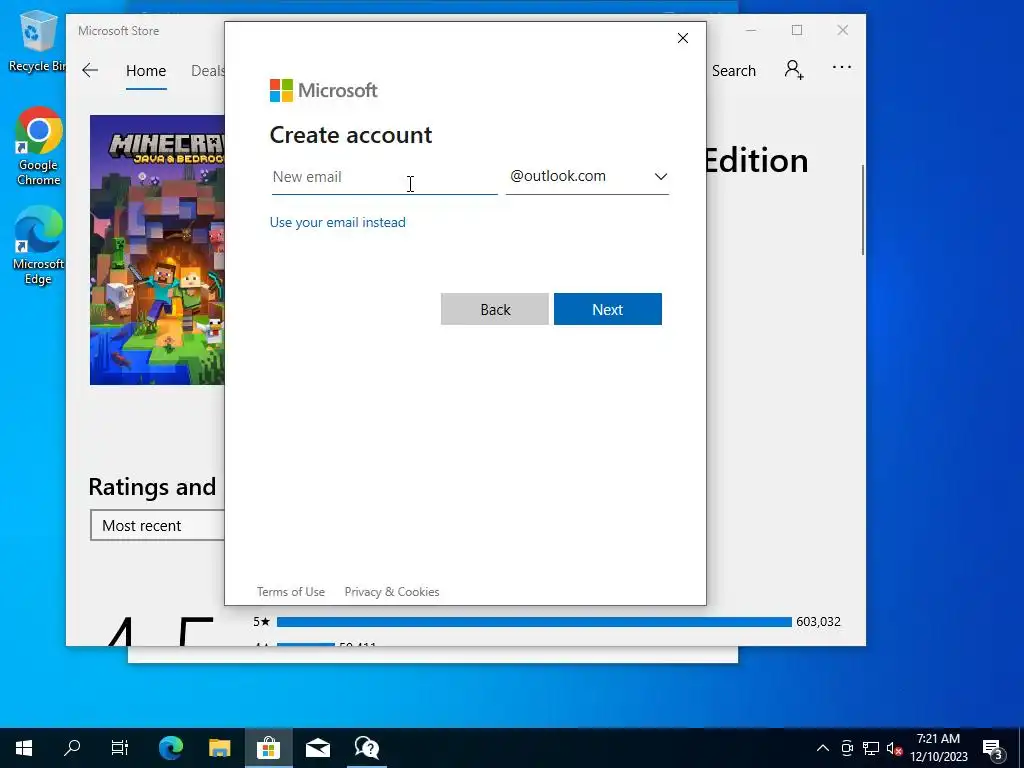Open the Mail app from taskbar
The image size is (1024, 768).
click(318, 748)
